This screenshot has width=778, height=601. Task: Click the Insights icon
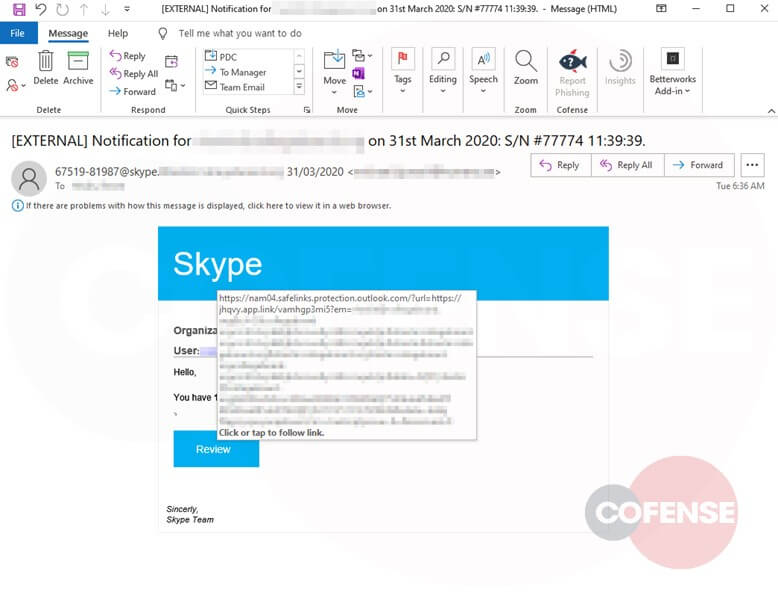click(620, 67)
